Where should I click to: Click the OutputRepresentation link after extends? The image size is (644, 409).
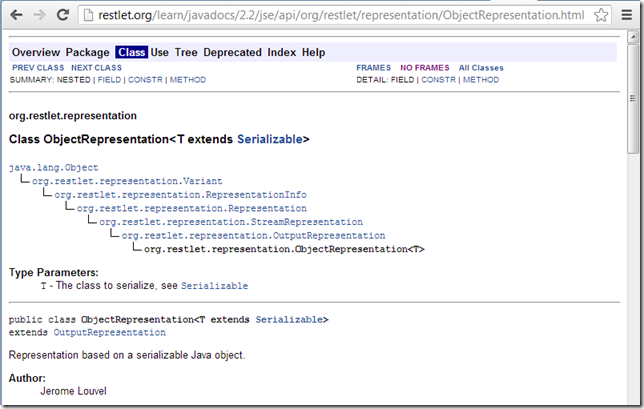pyautogui.click(x=109, y=332)
